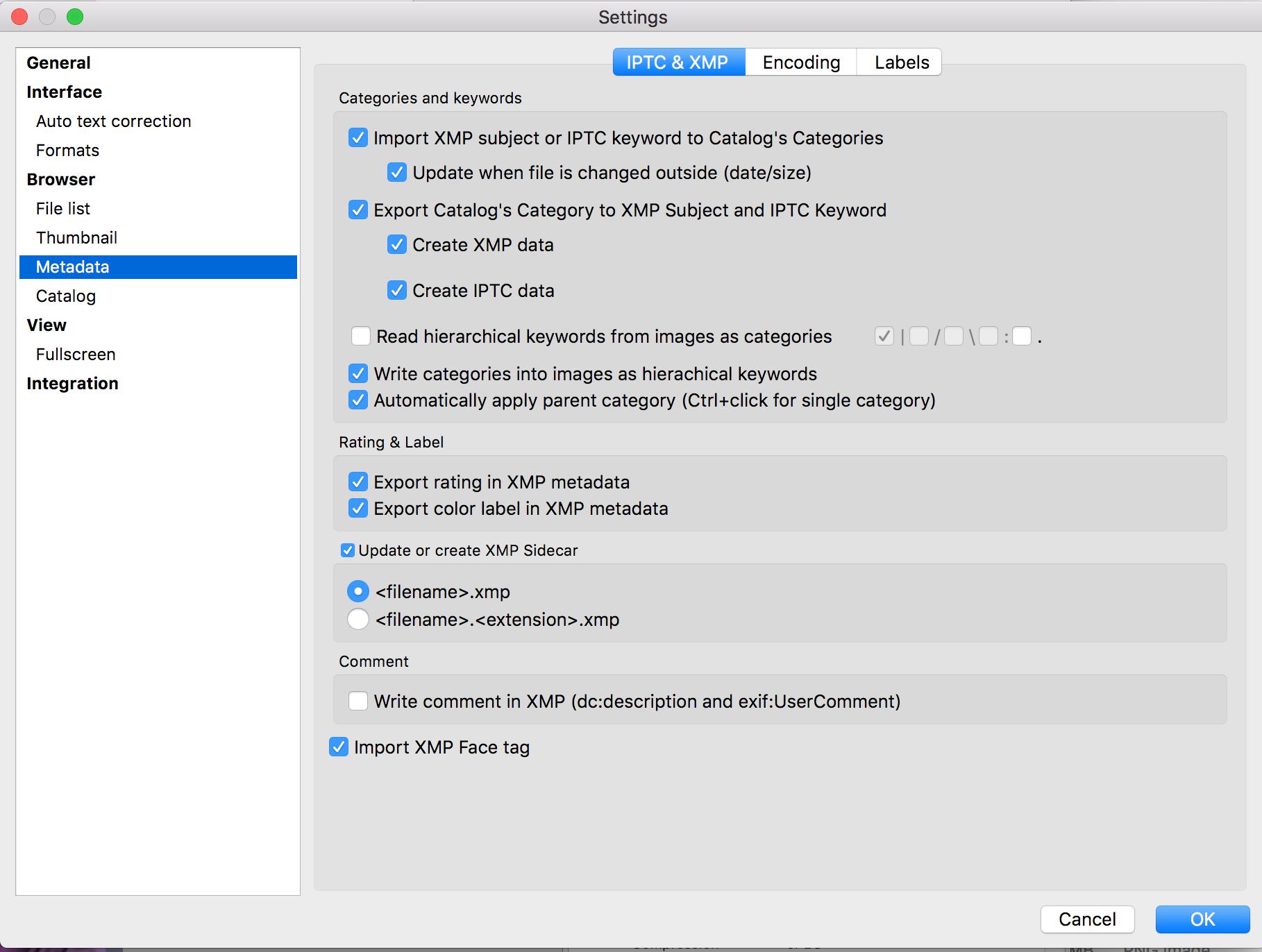Uncheck Import XMP Face tag

339,747
